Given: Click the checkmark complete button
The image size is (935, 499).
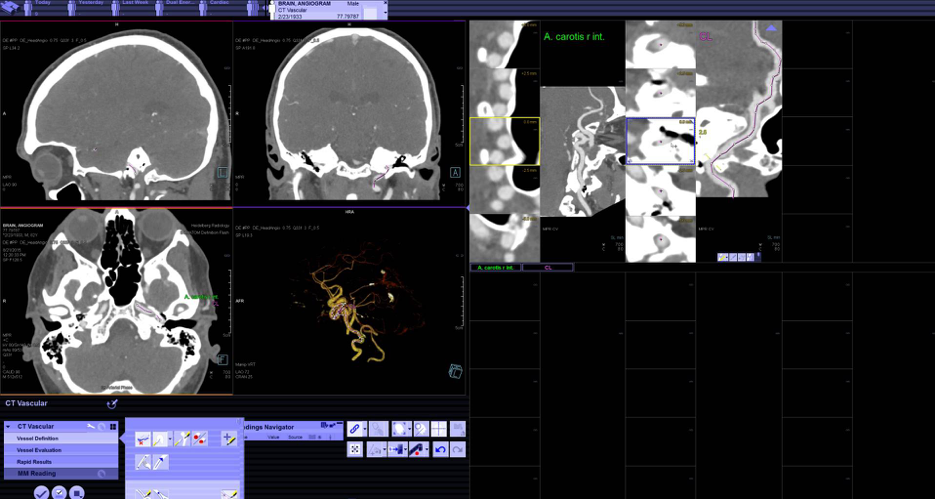Looking at the screenshot, I should (x=41, y=492).
